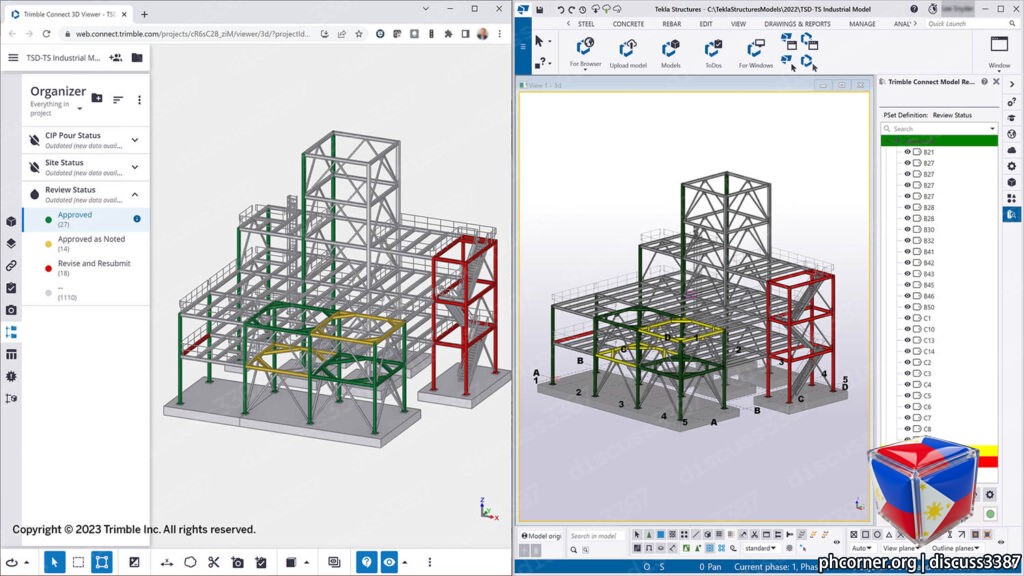Select the dashed rectangle selection tool

point(78,562)
